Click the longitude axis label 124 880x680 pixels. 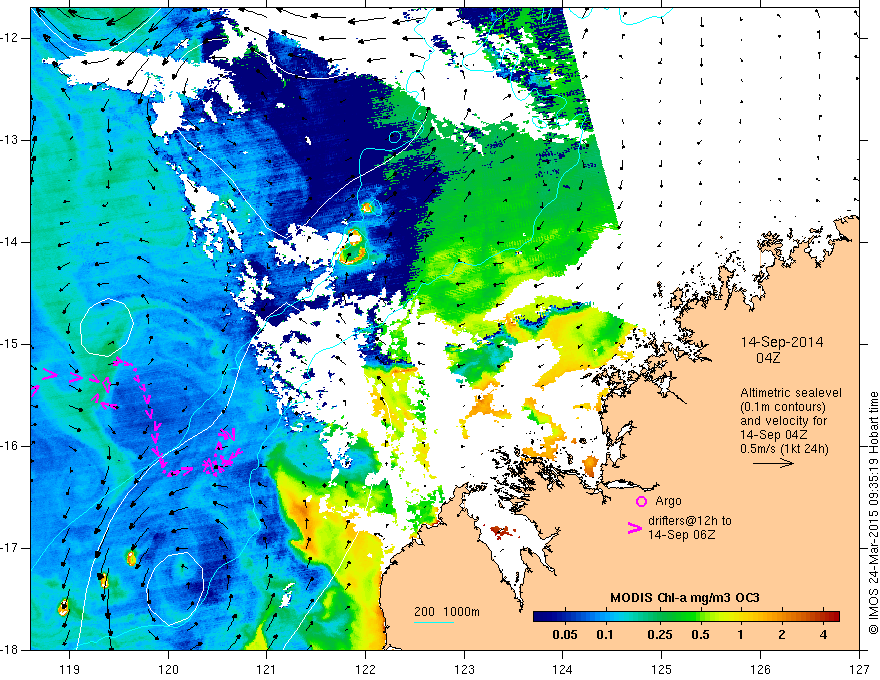563,669
